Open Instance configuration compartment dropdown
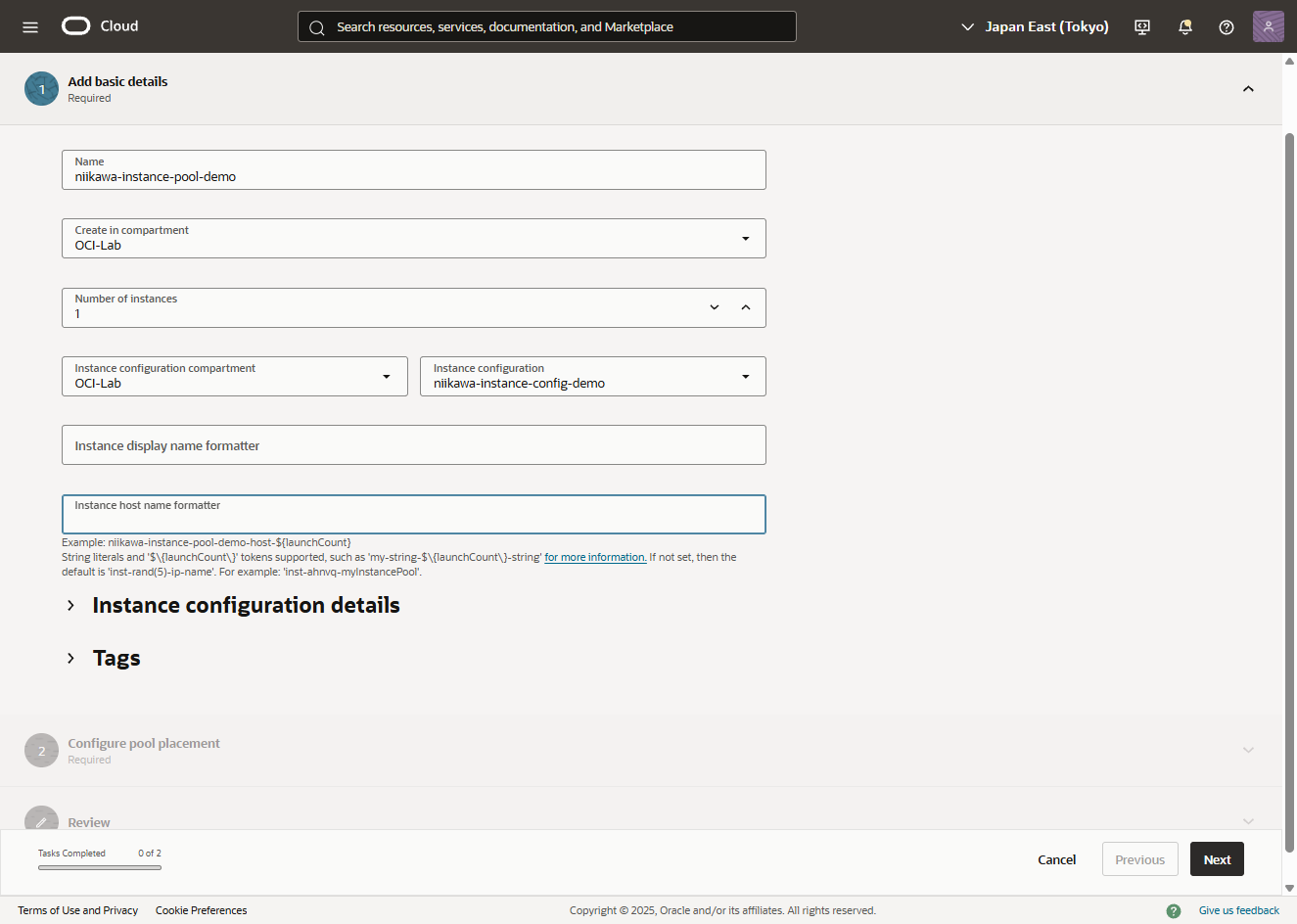Screen dimensions: 1297x924 [234, 377]
